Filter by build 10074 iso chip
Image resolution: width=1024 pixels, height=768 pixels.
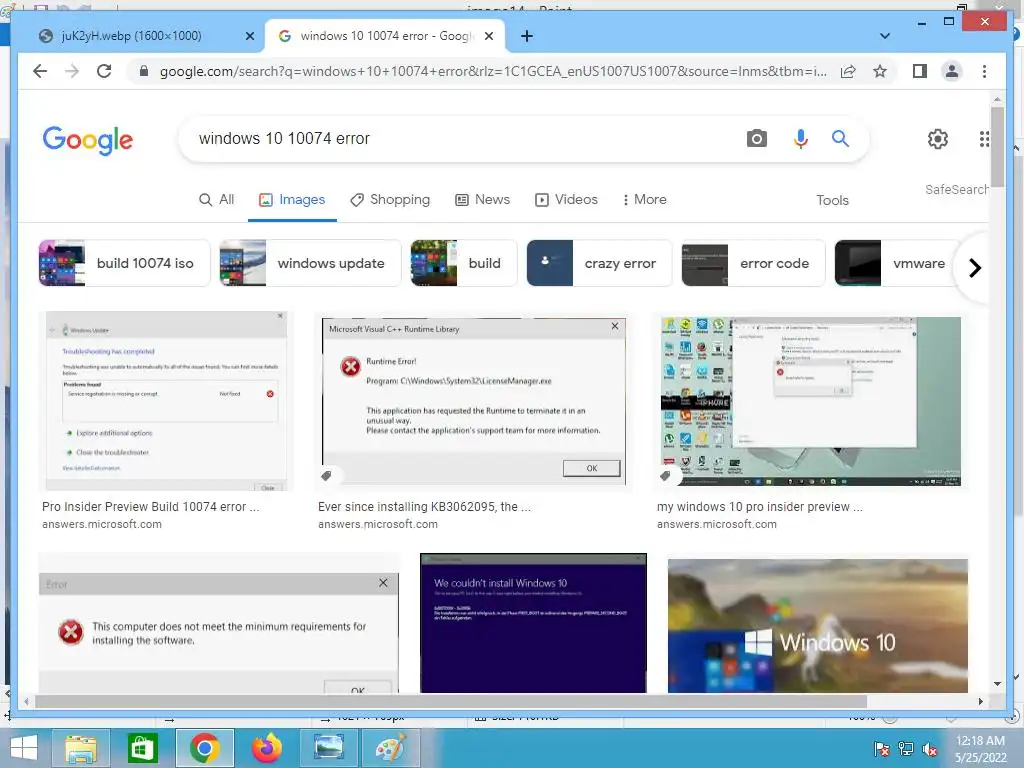(x=124, y=263)
